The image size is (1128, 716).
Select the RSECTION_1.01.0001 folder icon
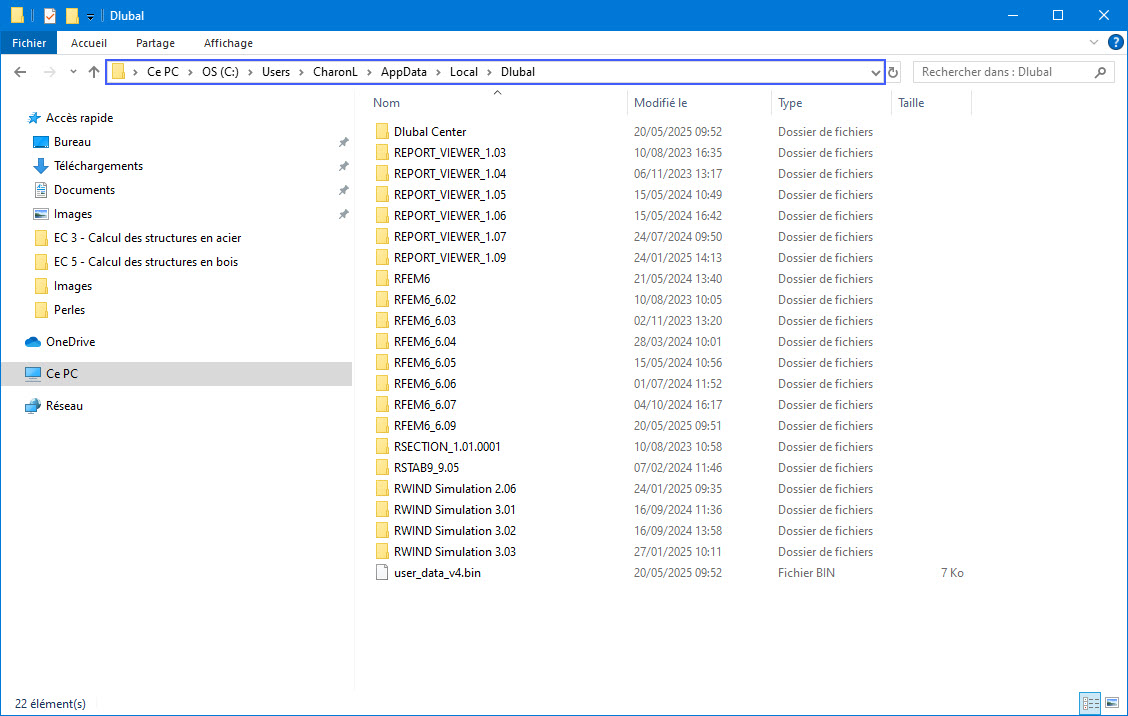382,447
